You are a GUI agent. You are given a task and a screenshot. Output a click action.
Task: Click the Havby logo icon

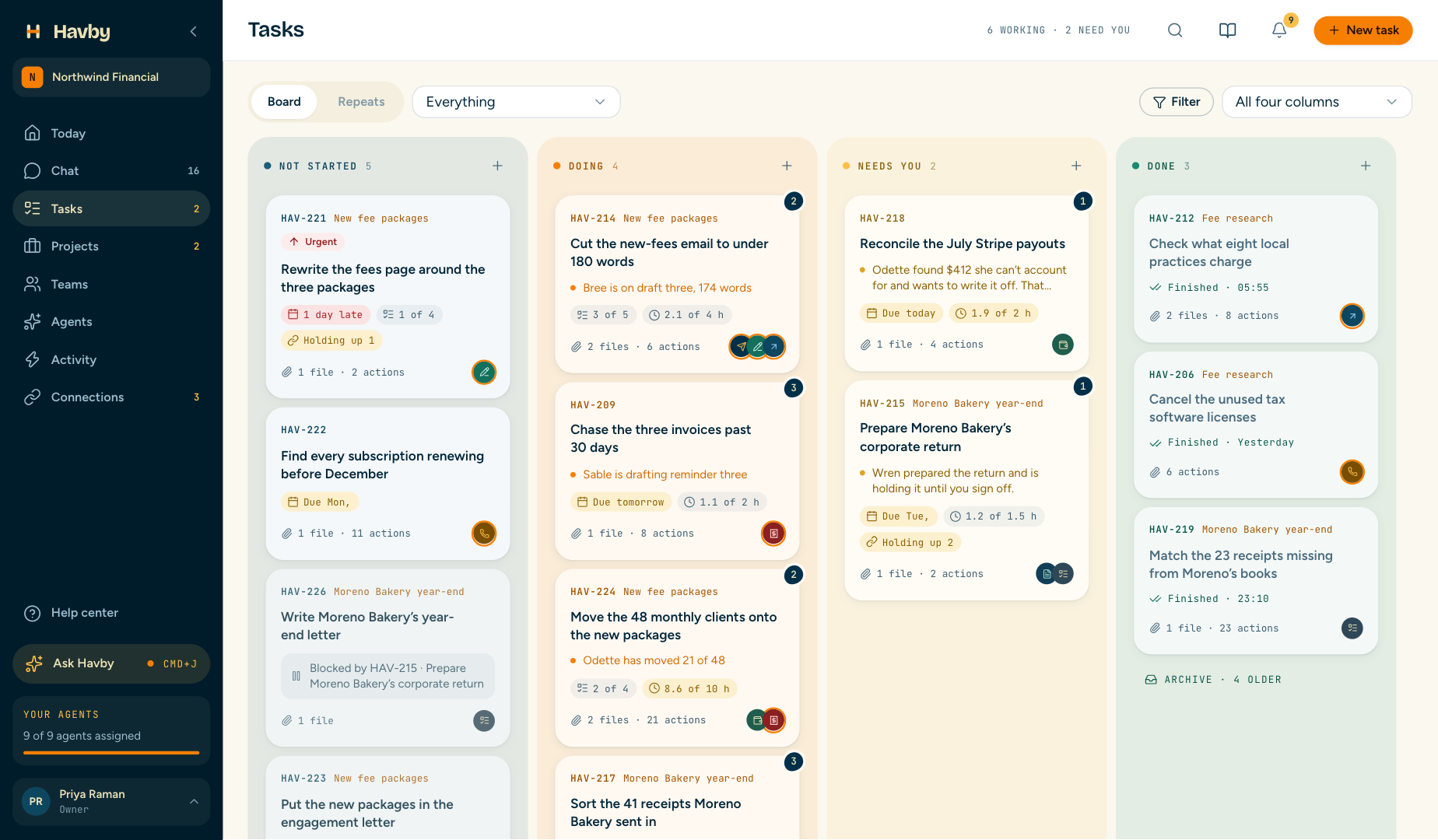pyautogui.click(x=33, y=31)
